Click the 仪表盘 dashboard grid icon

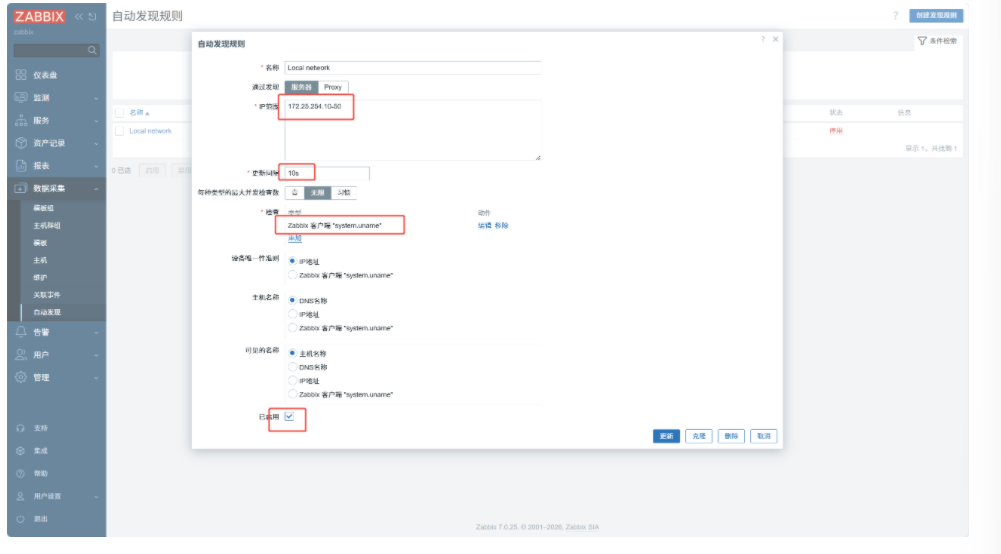coord(21,75)
